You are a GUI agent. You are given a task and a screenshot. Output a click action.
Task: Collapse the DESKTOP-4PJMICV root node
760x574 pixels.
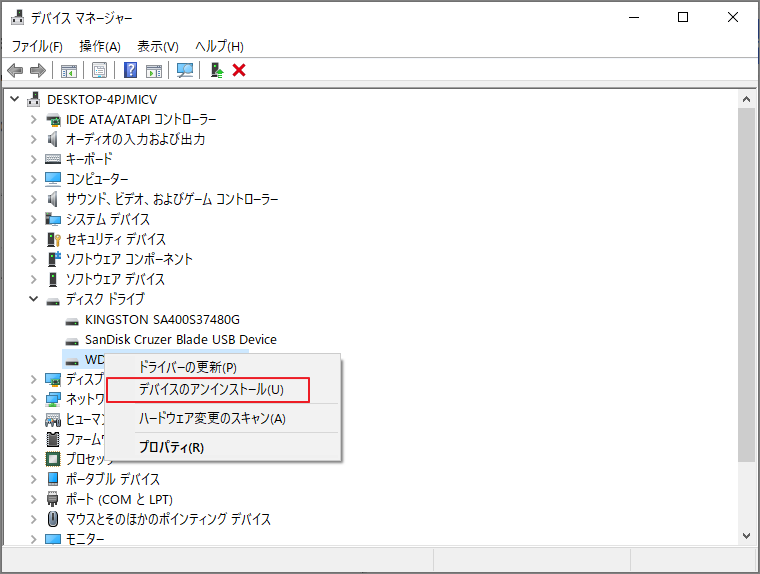tap(15, 99)
